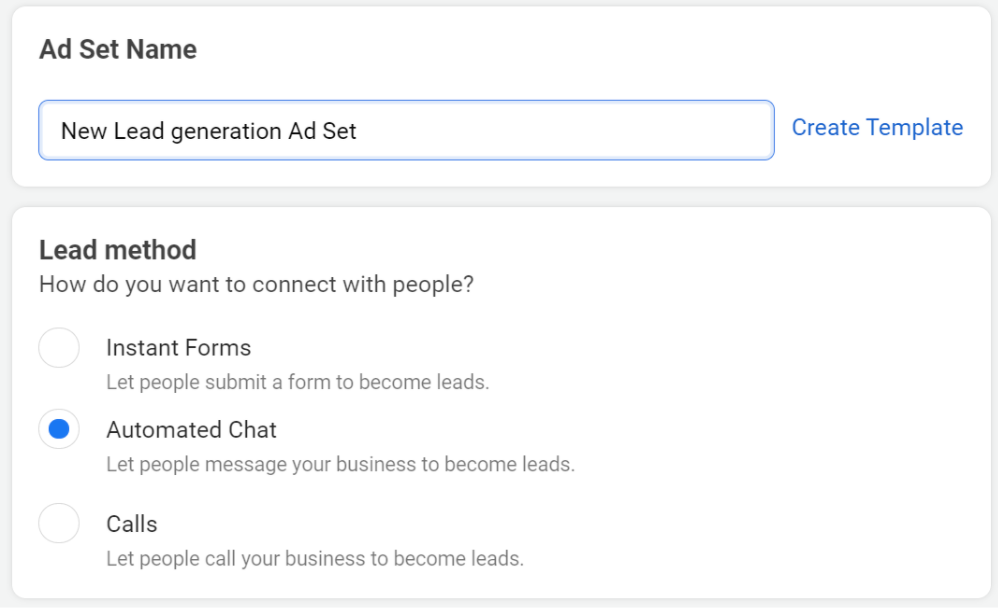This screenshot has width=998, height=608.
Task: Click the Instant Forms description text
Action: tap(294, 382)
